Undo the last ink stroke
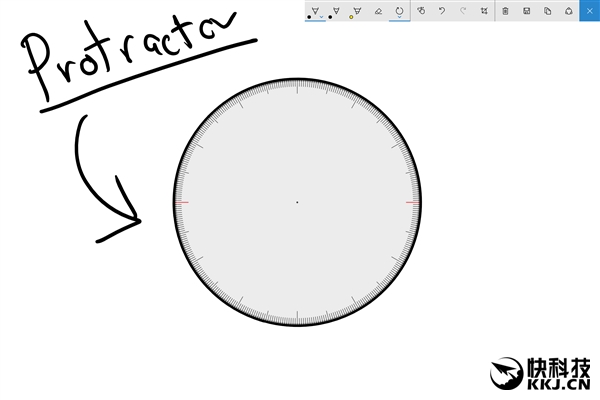 click(x=441, y=11)
